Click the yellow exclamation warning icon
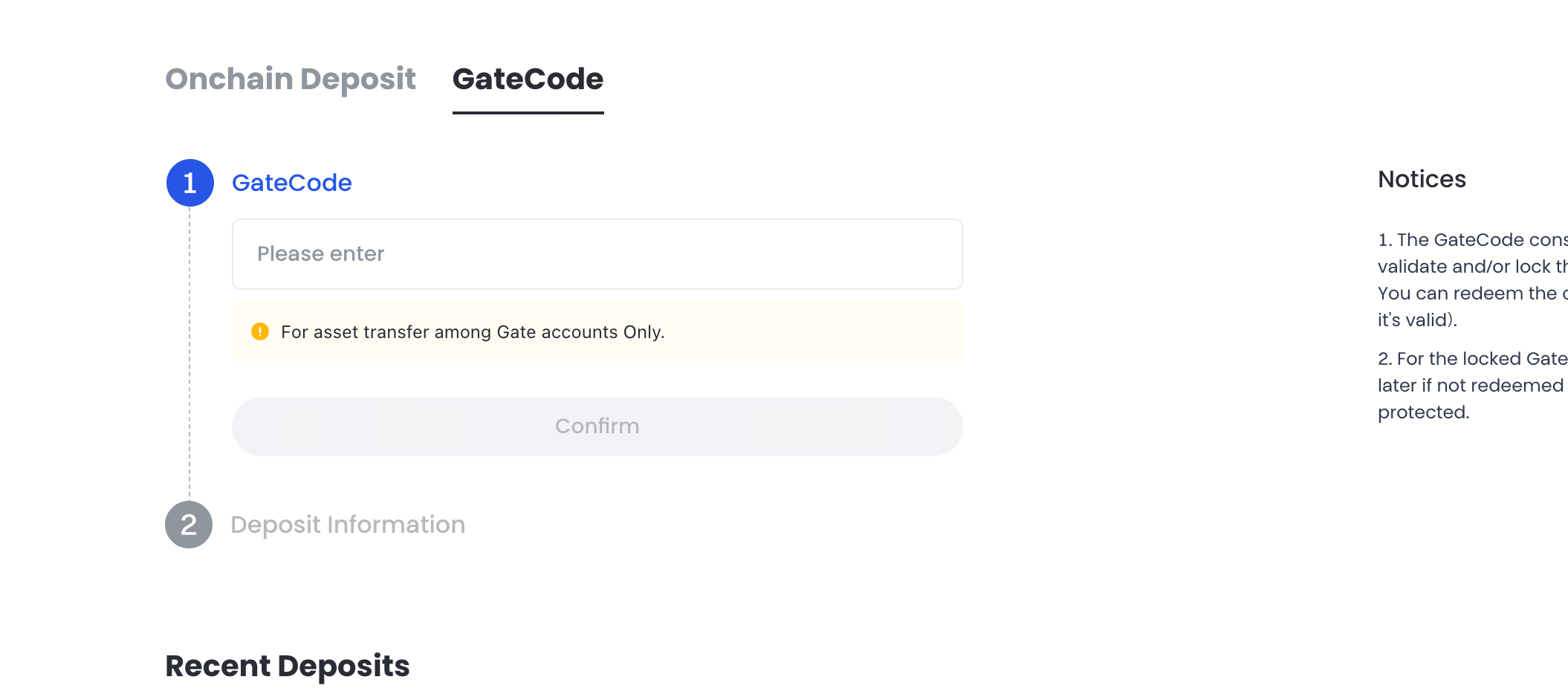1568x697 pixels. (x=260, y=331)
